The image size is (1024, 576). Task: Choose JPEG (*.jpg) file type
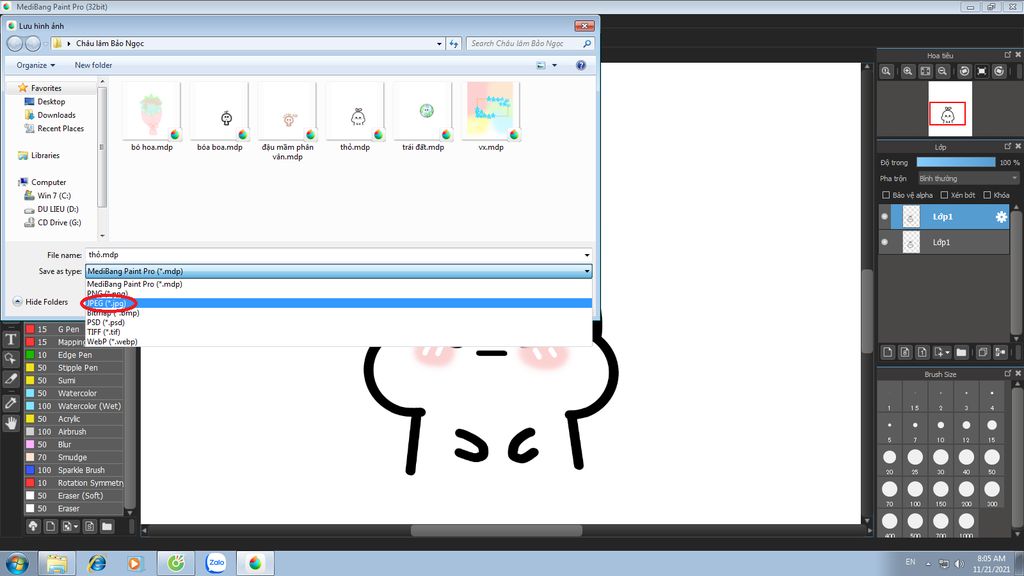pos(339,303)
